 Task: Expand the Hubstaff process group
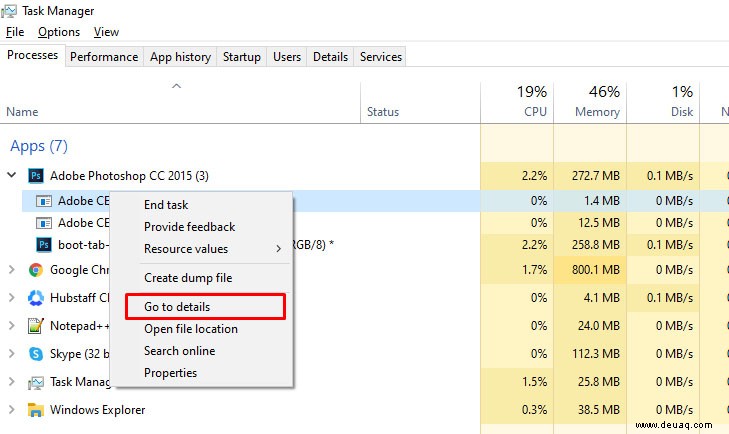[x=12, y=298]
